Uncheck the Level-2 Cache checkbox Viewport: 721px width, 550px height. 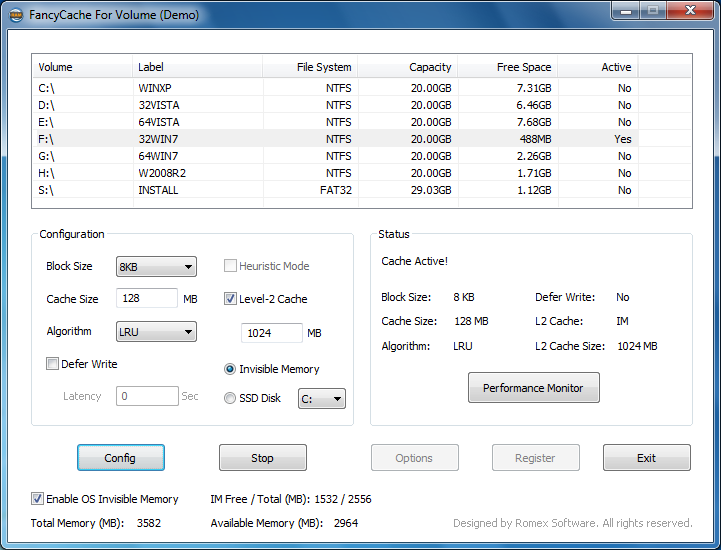pos(231,298)
